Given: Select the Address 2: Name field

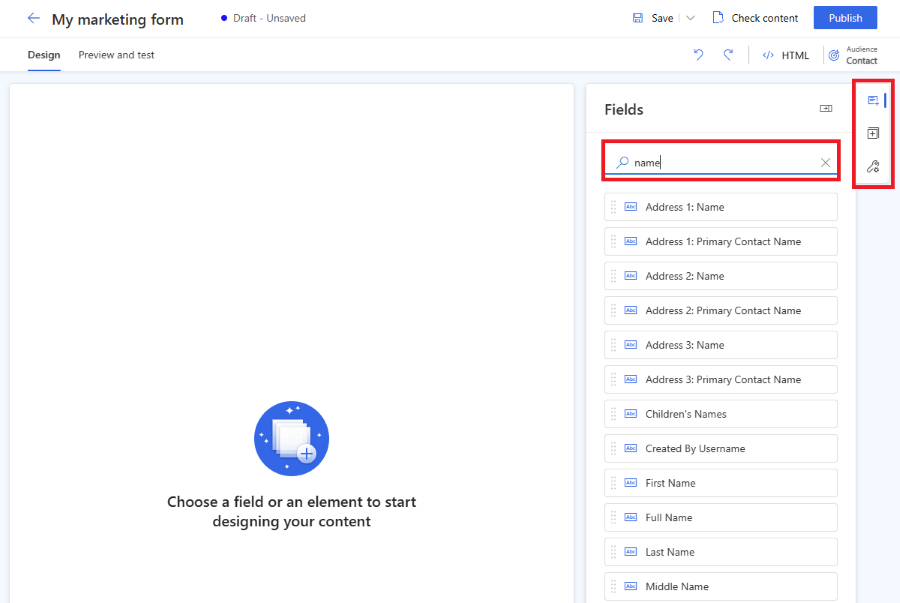Looking at the screenshot, I should pos(720,276).
